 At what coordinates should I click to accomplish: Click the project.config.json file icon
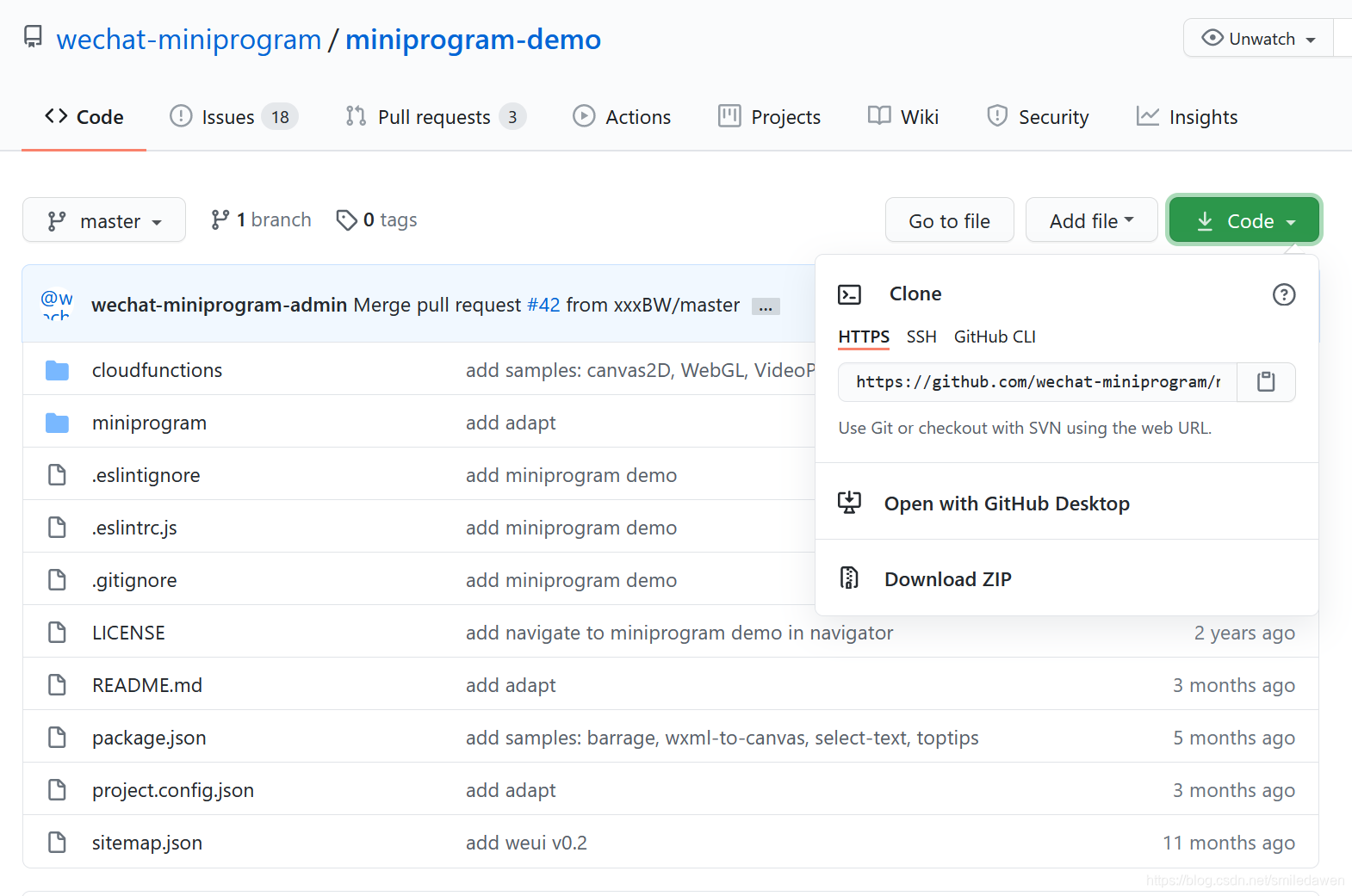pos(57,790)
